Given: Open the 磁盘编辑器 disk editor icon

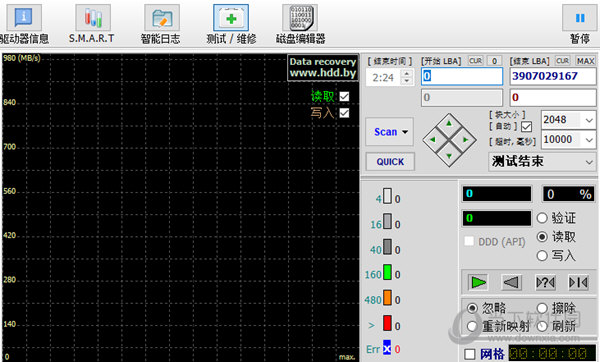Looking at the screenshot, I should click(300, 18).
